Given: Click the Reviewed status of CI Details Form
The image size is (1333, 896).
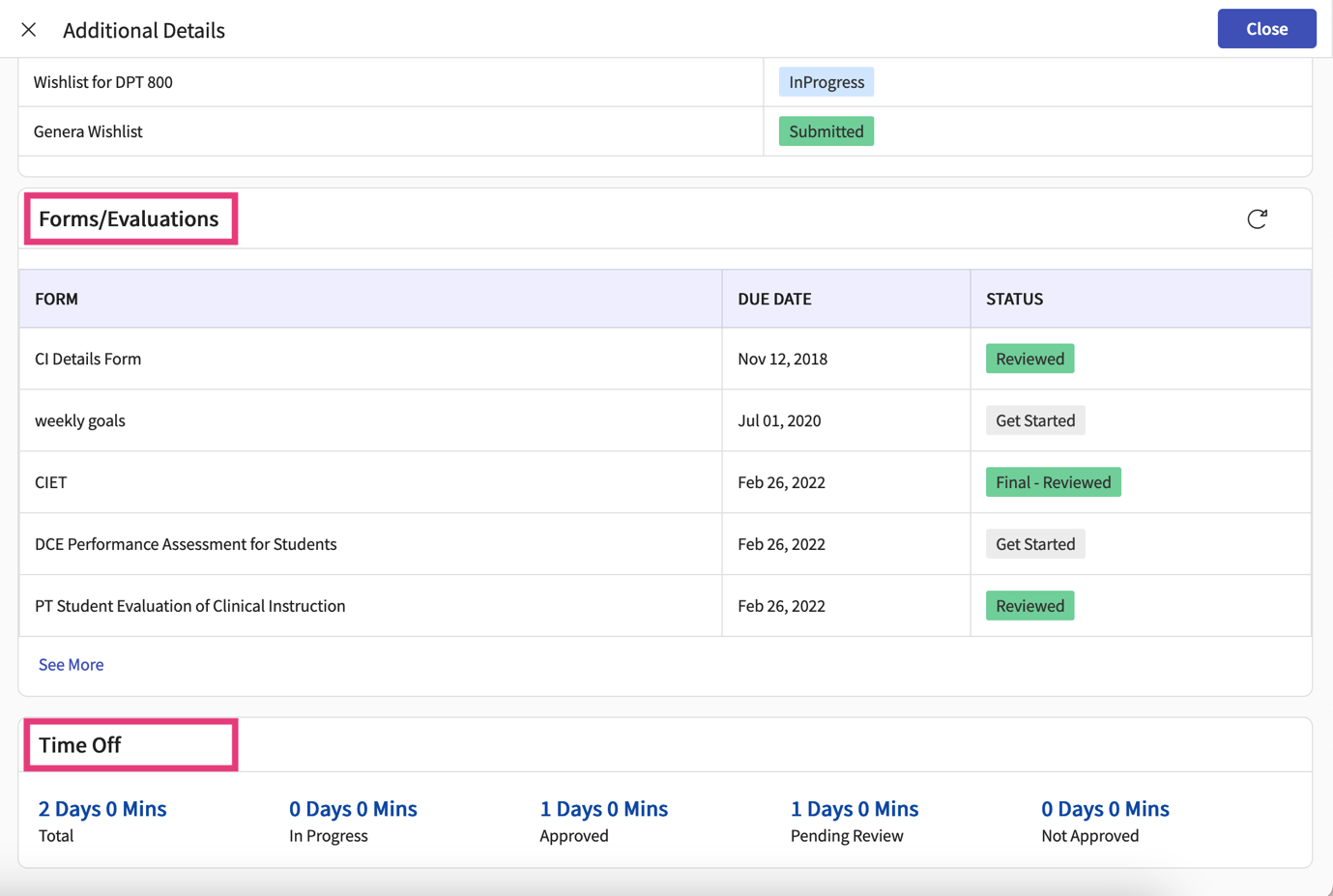Looking at the screenshot, I should coord(1029,358).
